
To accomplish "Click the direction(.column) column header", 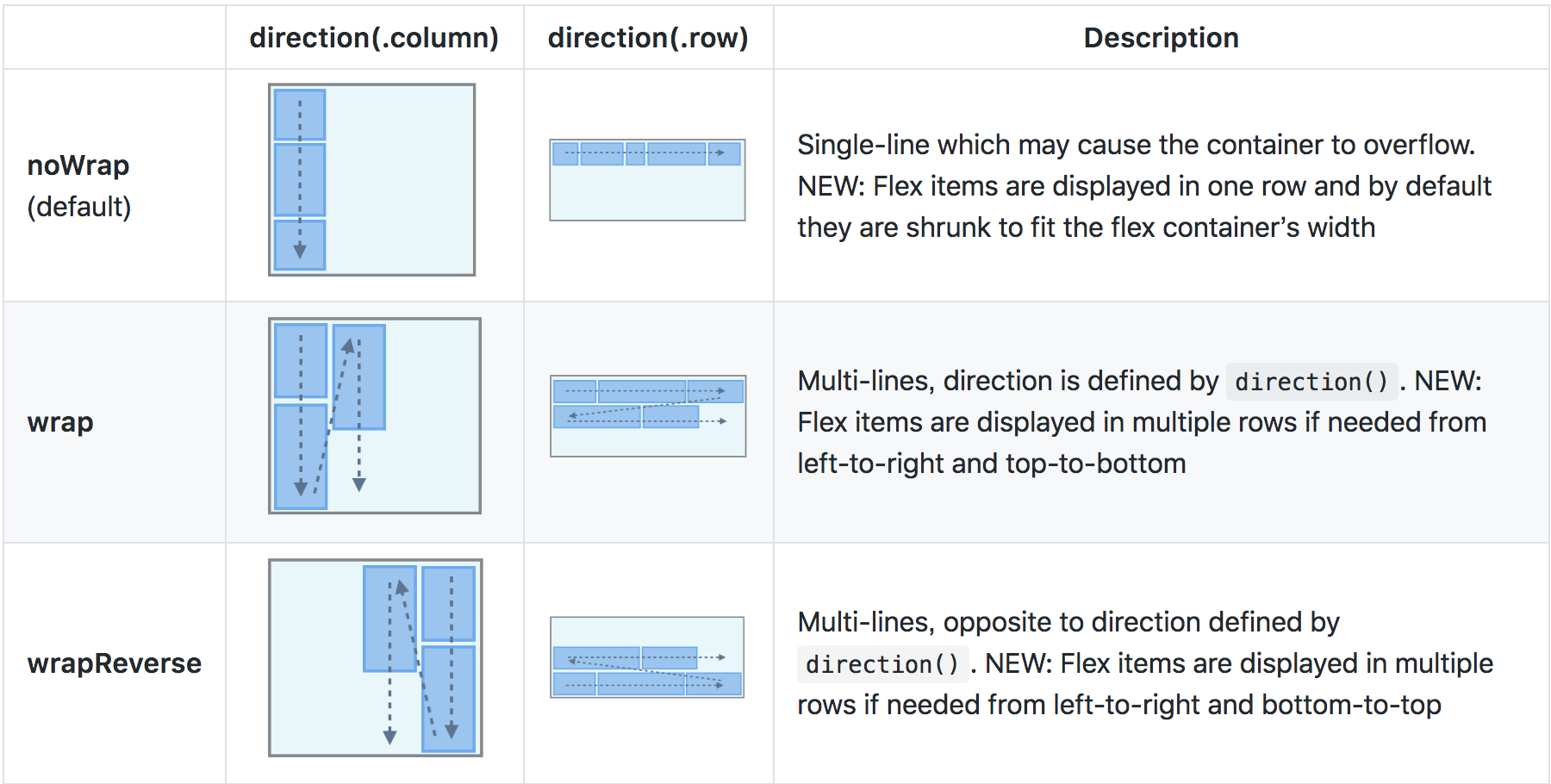I will (374, 38).
